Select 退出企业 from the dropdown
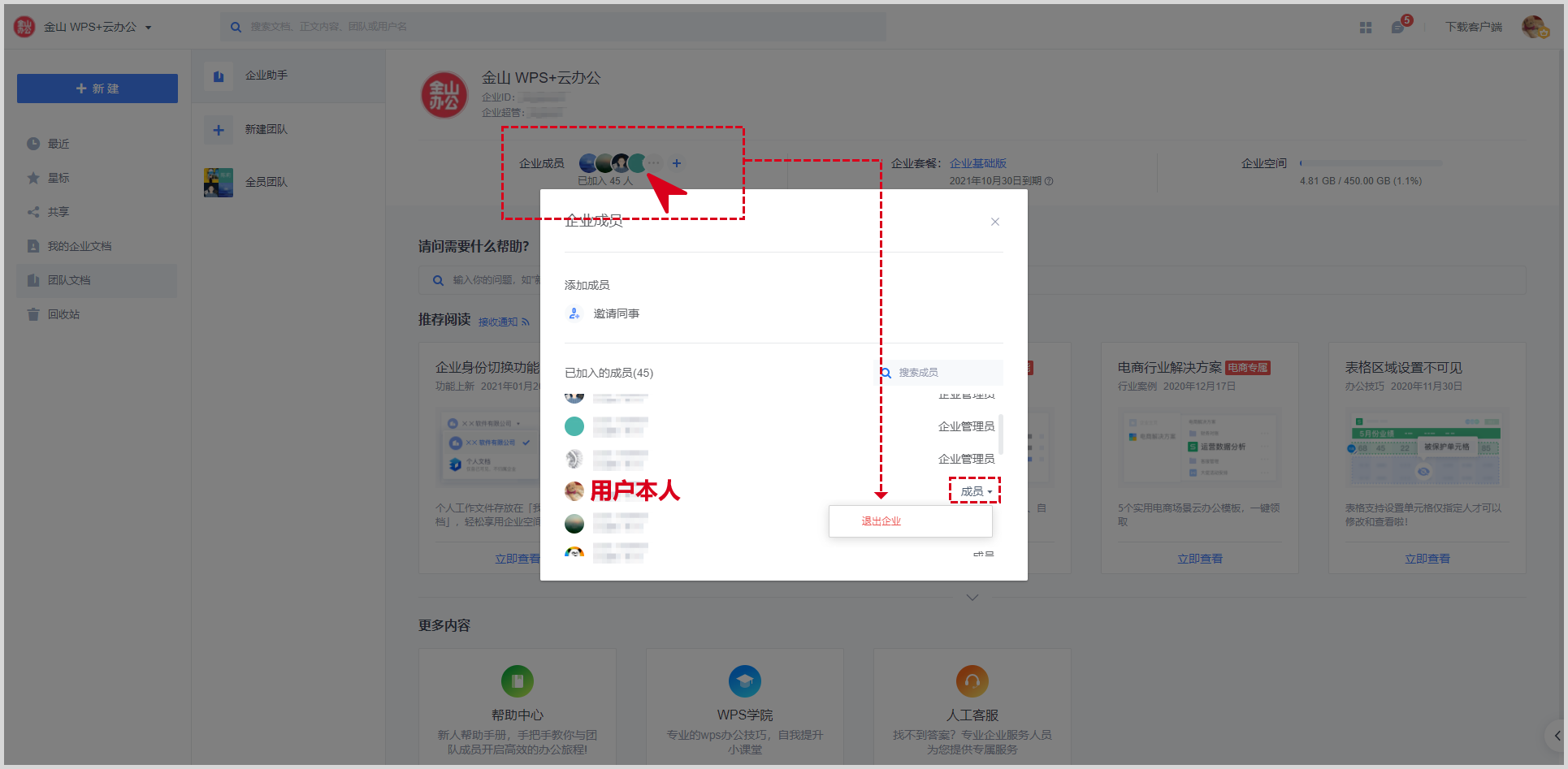This screenshot has width=1568, height=769. [911, 521]
